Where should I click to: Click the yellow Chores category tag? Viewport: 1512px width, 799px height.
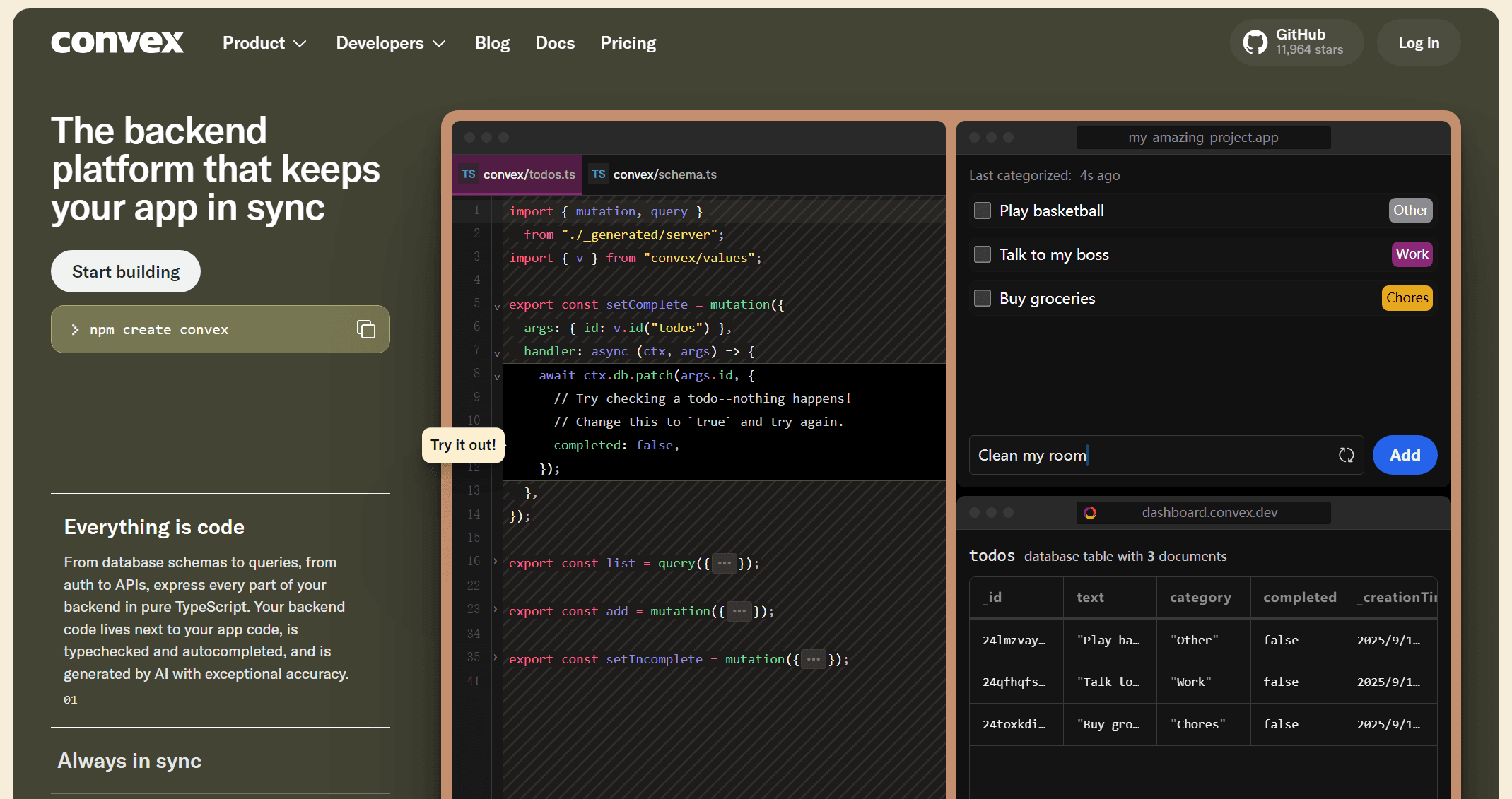1407,298
